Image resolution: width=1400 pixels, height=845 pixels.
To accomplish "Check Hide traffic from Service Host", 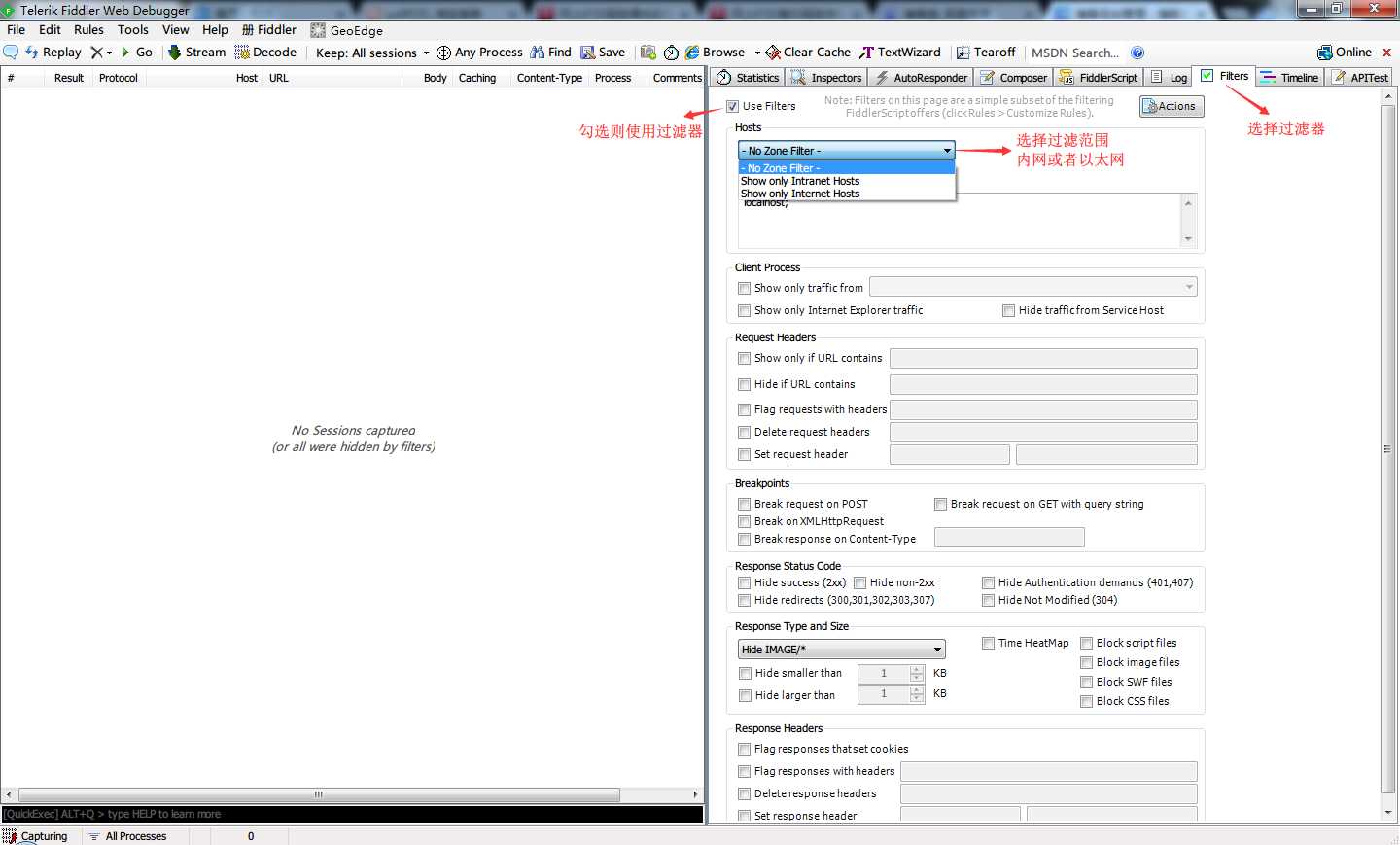I will click(1008, 310).
